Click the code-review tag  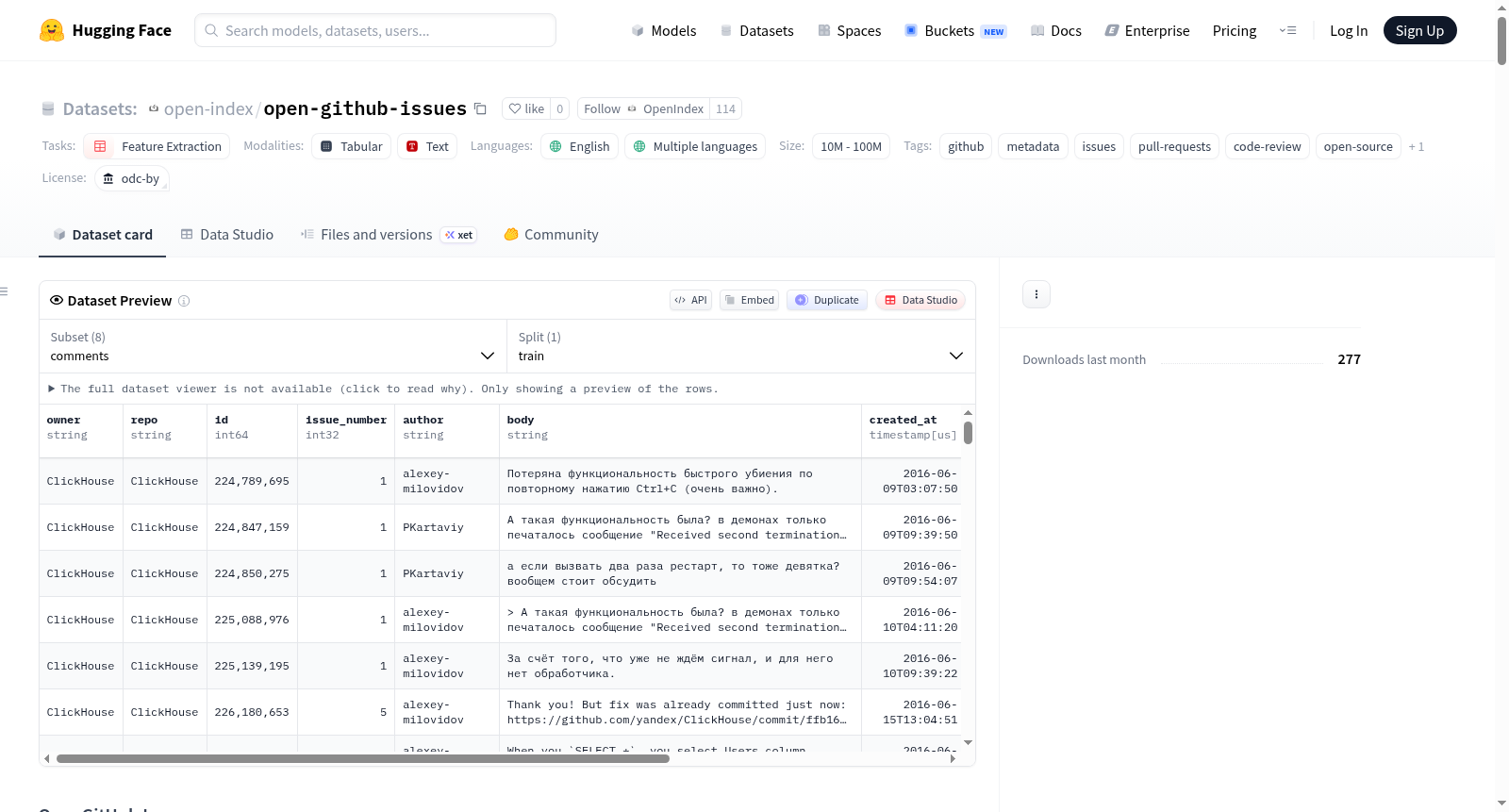coord(1267,146)
